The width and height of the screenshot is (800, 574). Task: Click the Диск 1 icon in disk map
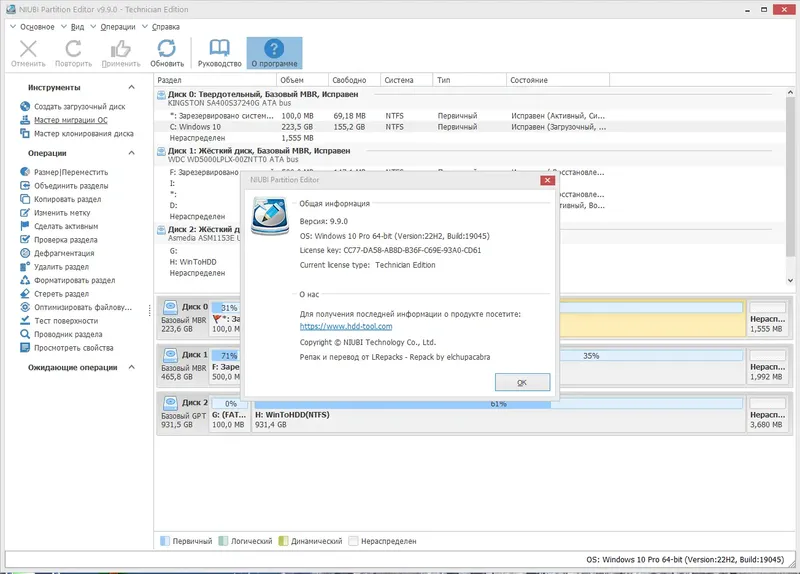coord(170,354)
